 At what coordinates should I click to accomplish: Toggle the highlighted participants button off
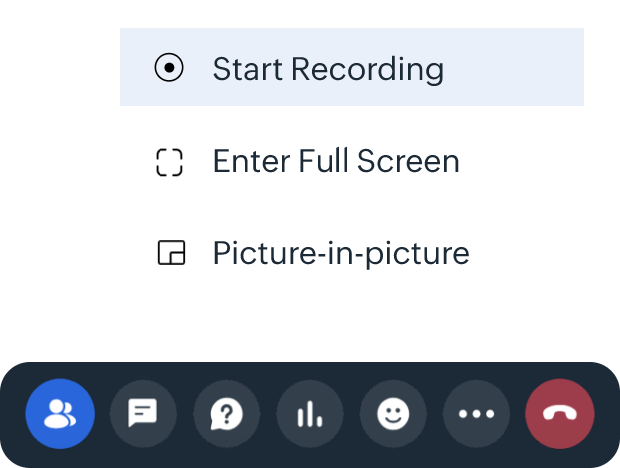point(60,412)
